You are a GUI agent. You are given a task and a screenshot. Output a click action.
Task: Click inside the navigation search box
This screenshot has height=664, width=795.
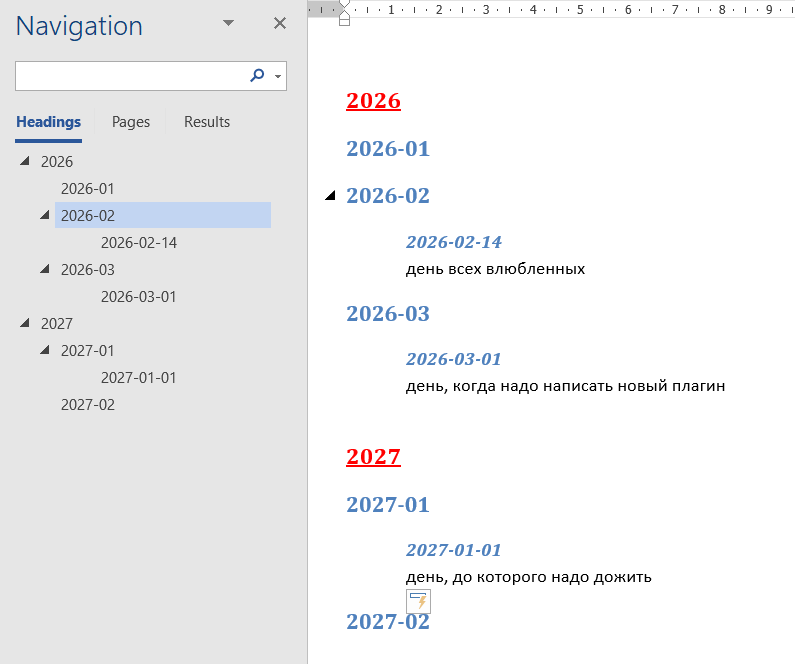130,76
